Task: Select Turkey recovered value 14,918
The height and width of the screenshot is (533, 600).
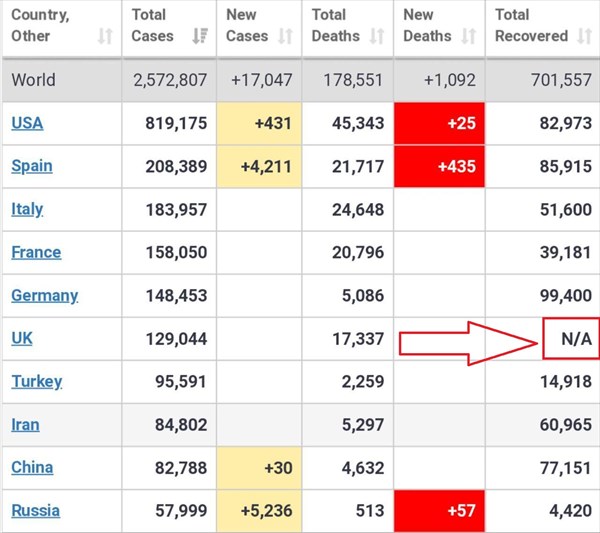Action: pyautogui.click(x=566, y=382)
